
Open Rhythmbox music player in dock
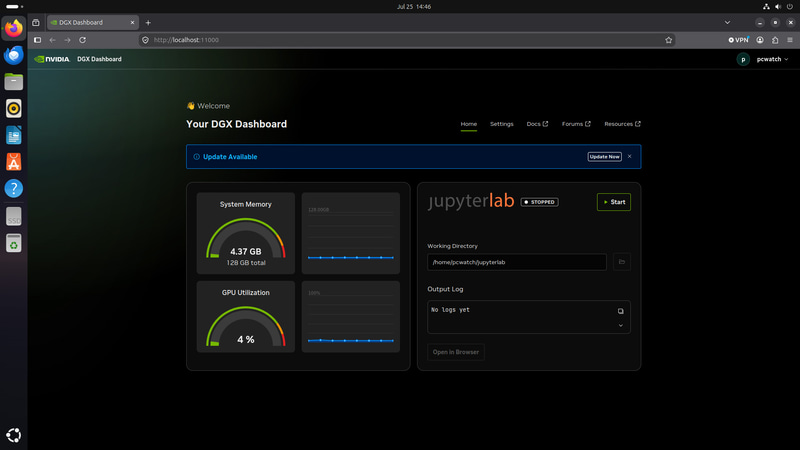pos(14,108)
